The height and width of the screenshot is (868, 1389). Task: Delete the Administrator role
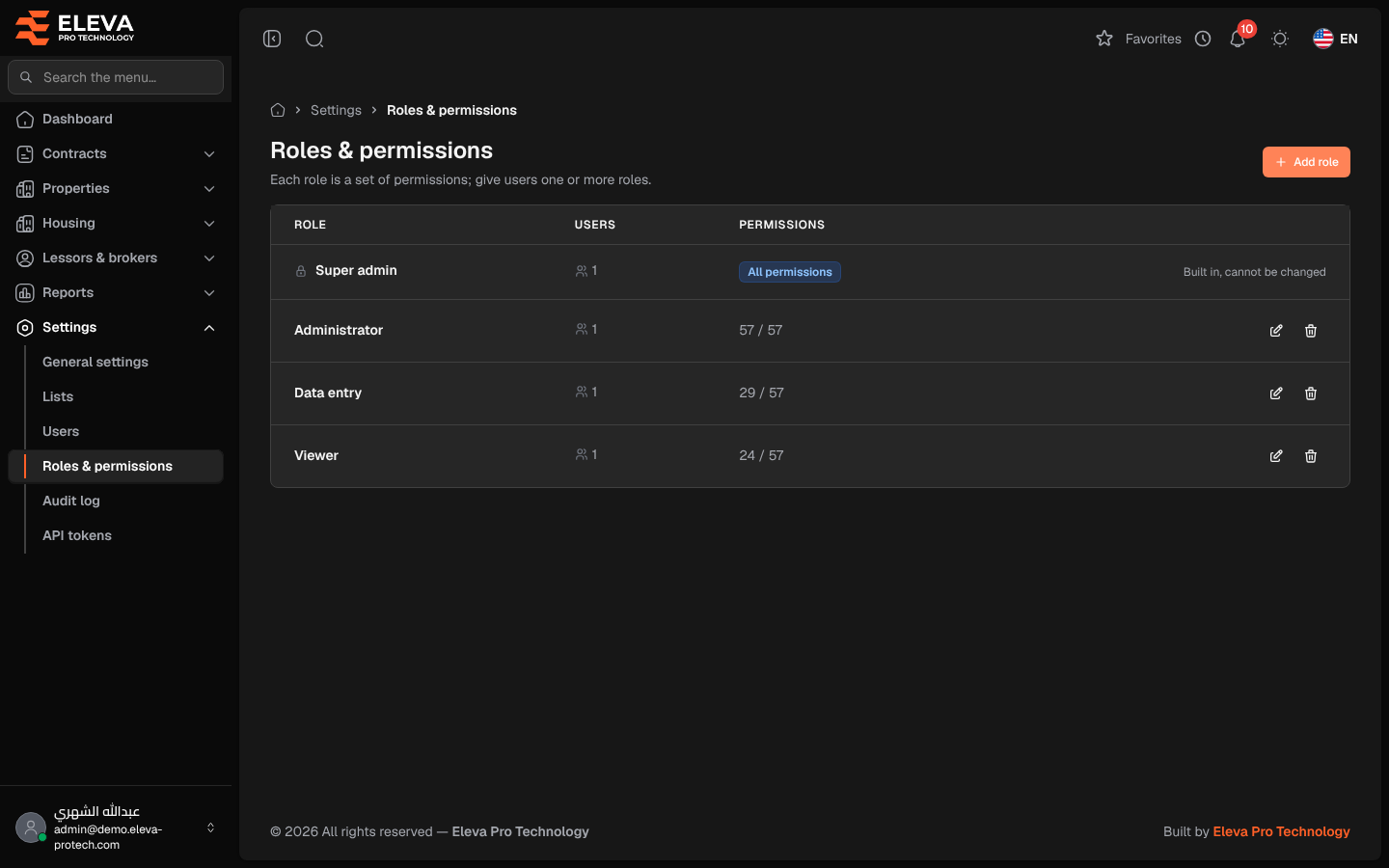click(1311, 331)
